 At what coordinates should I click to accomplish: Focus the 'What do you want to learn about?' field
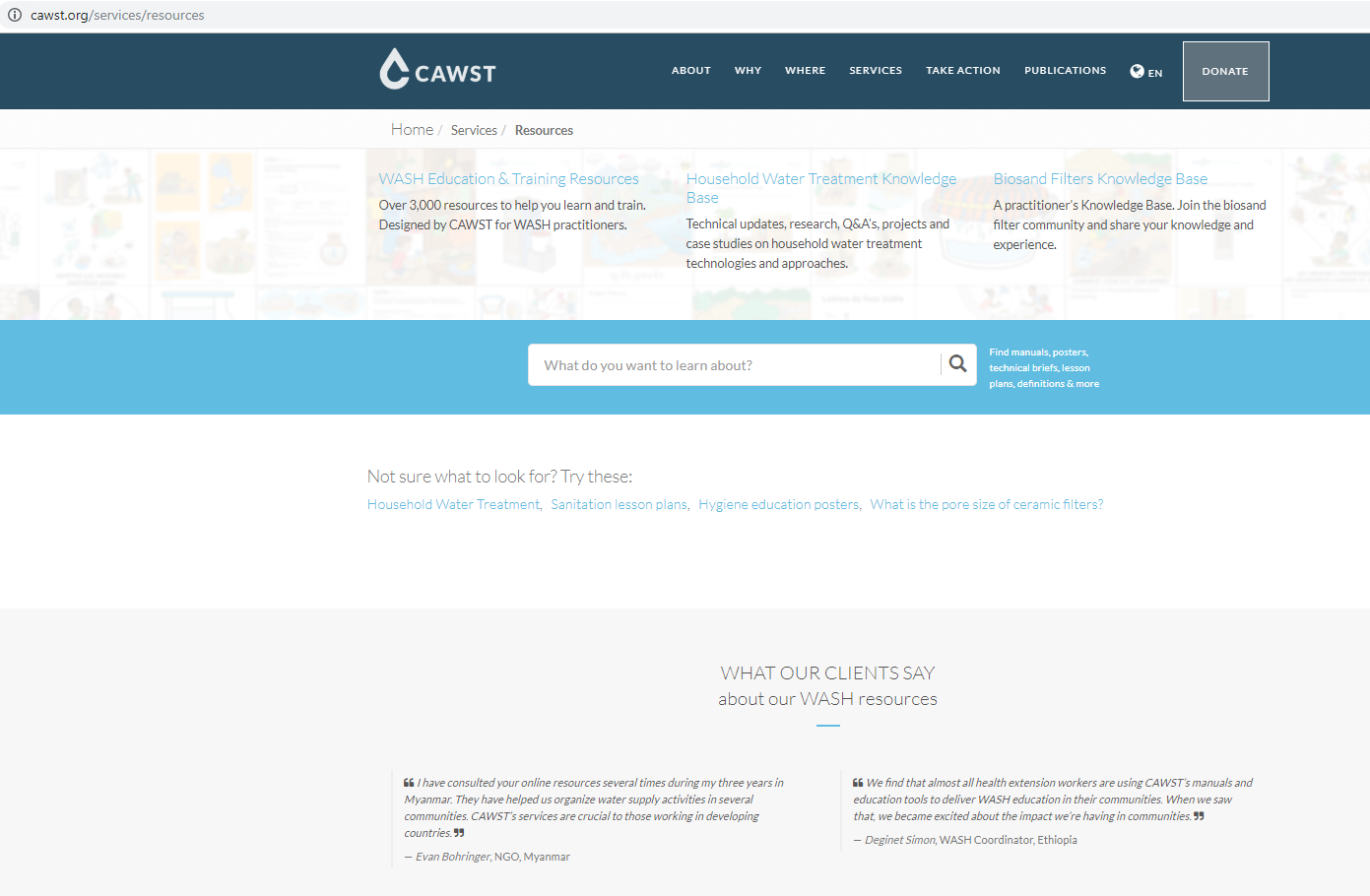[735, 365]
